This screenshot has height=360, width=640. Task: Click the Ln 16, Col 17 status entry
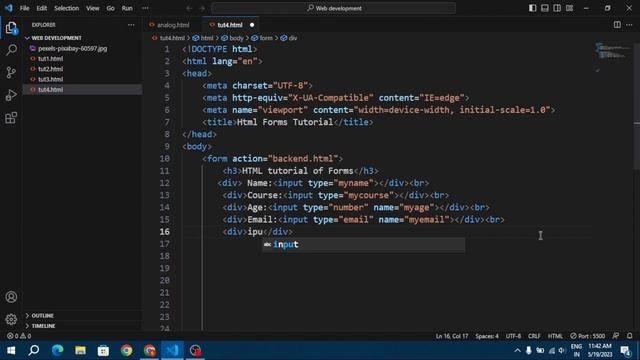(452, 336)
